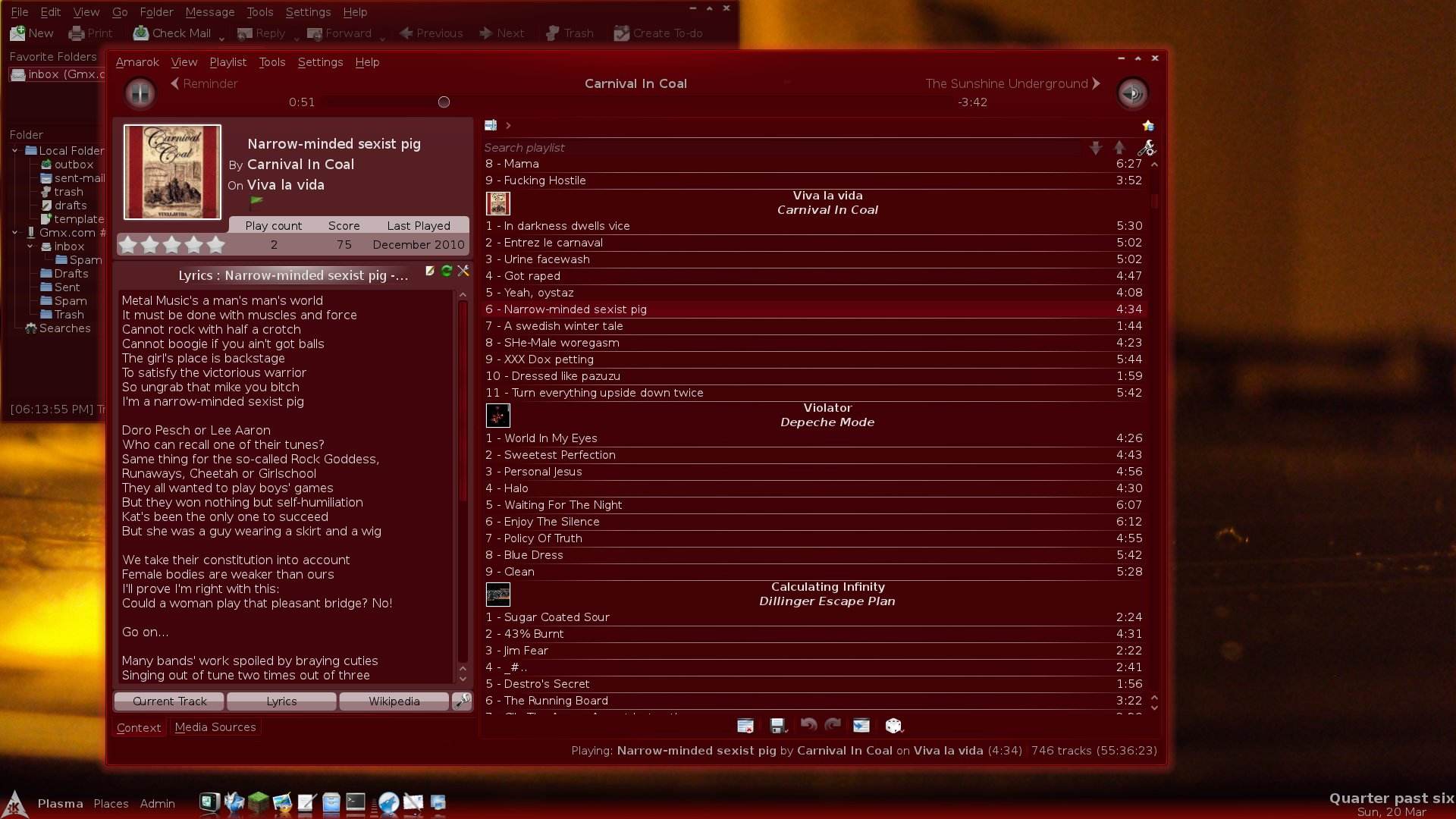The image size is (1456, 819).
Task: Open lyrics applet settings wrench icon
Action: [463, 271]
